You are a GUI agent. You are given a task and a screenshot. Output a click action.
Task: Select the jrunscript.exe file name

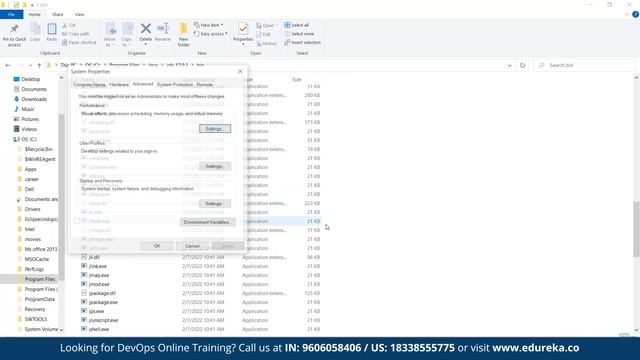coord(103,320)
